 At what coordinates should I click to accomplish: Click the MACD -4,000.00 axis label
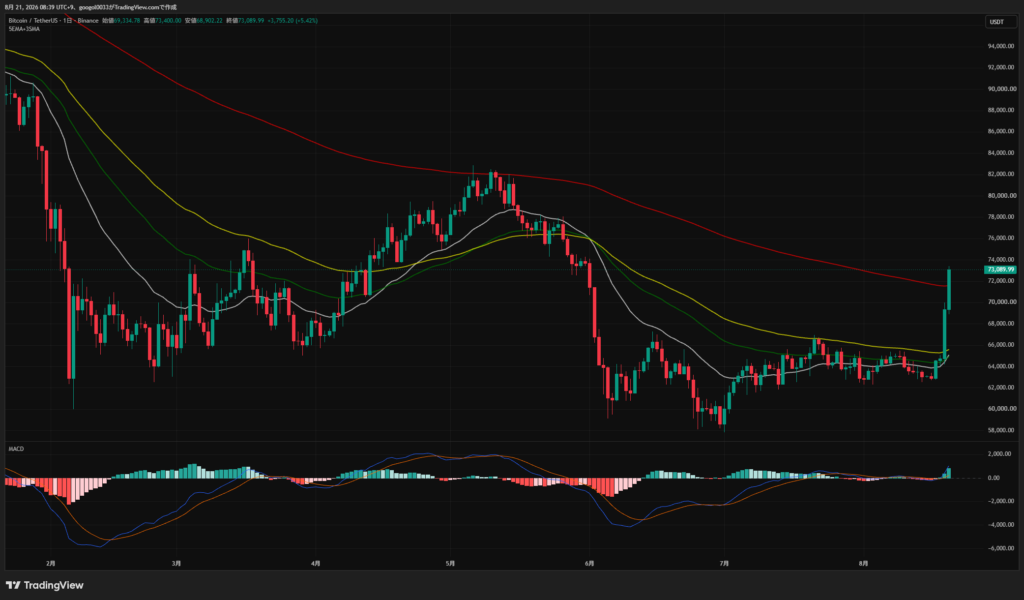pos(1001,524)
